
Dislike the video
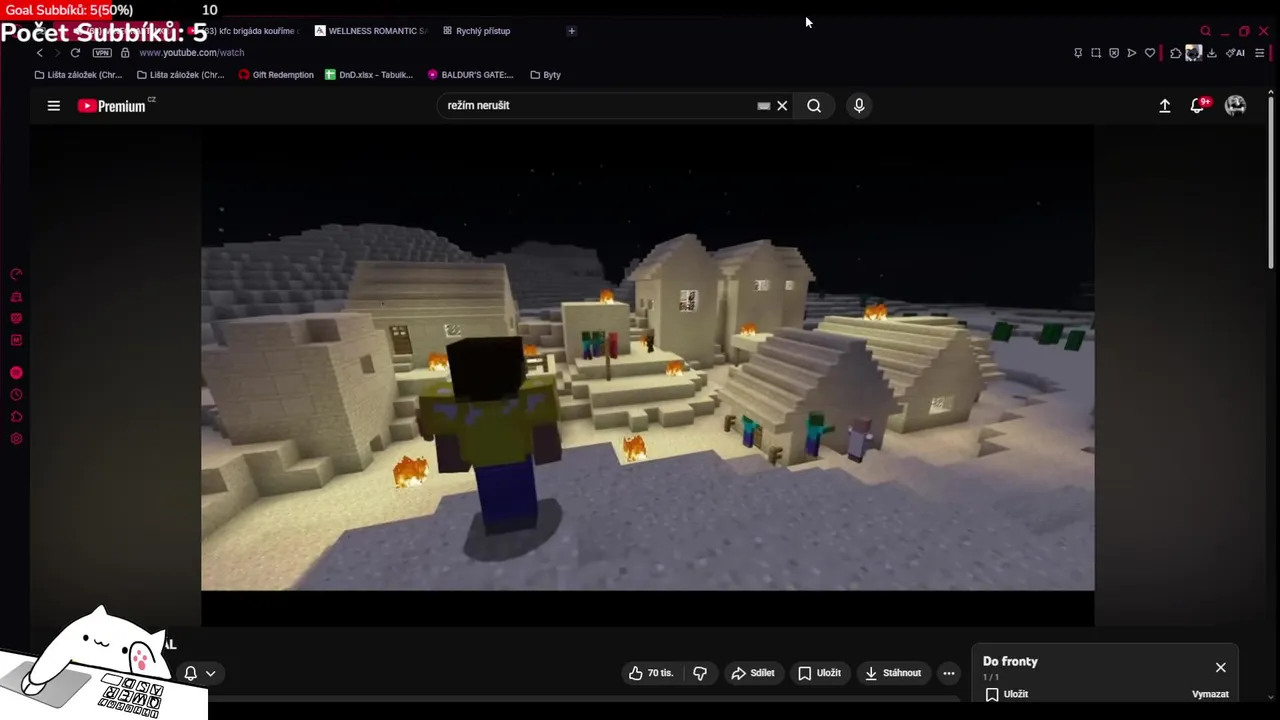(700, 673)
